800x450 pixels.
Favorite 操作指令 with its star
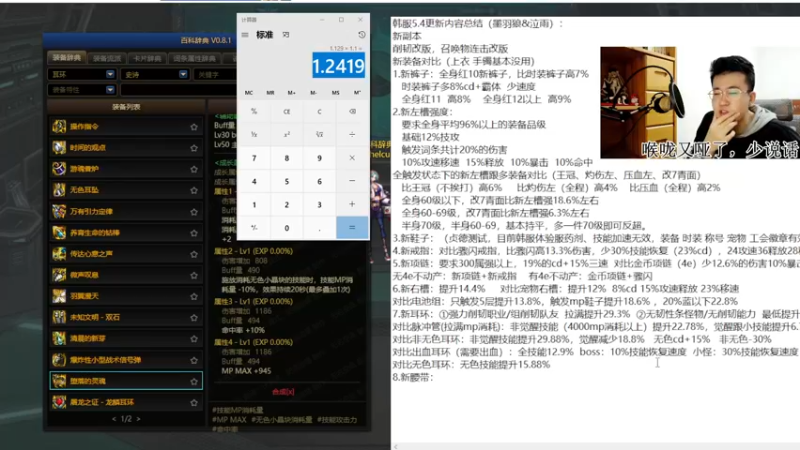(x=194, y=127)
